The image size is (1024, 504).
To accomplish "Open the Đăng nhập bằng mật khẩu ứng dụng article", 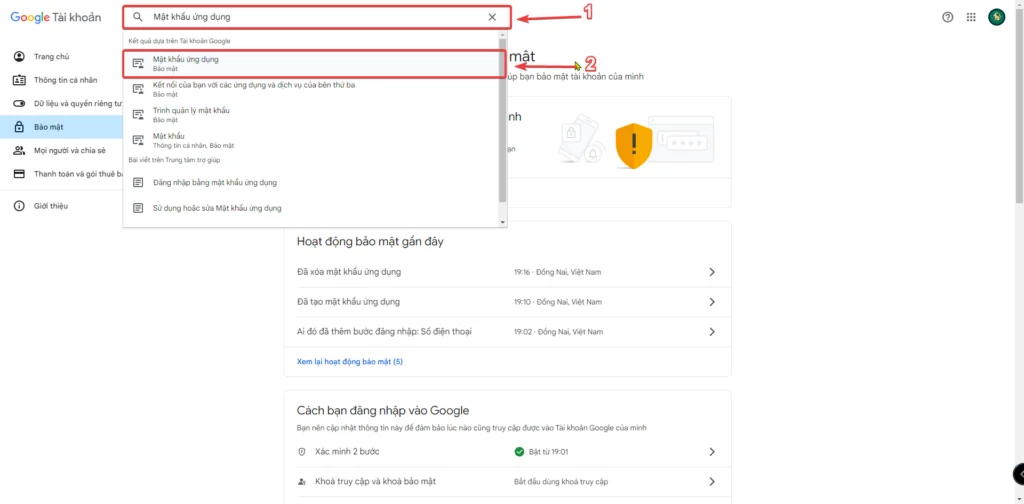I will (215, 183).
